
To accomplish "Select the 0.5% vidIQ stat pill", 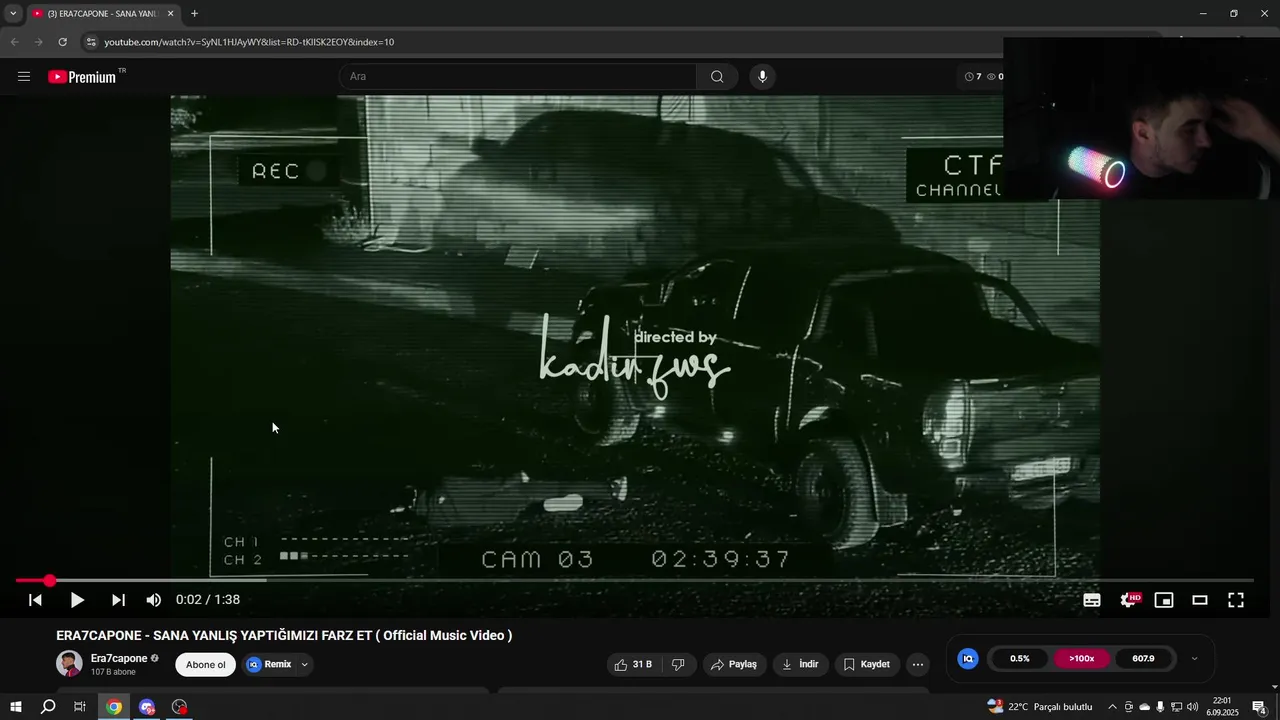I will (x=1020, y=659).
